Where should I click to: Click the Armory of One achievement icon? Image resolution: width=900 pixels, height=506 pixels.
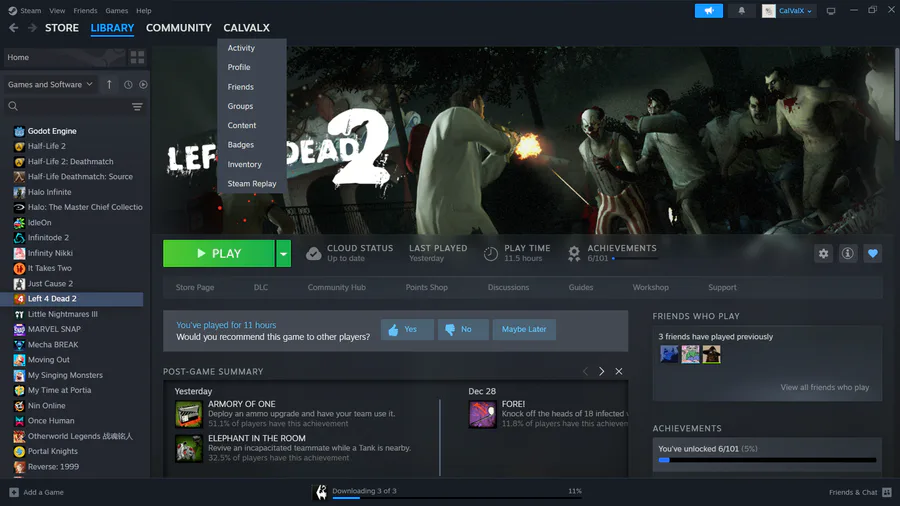coord(189,414)
